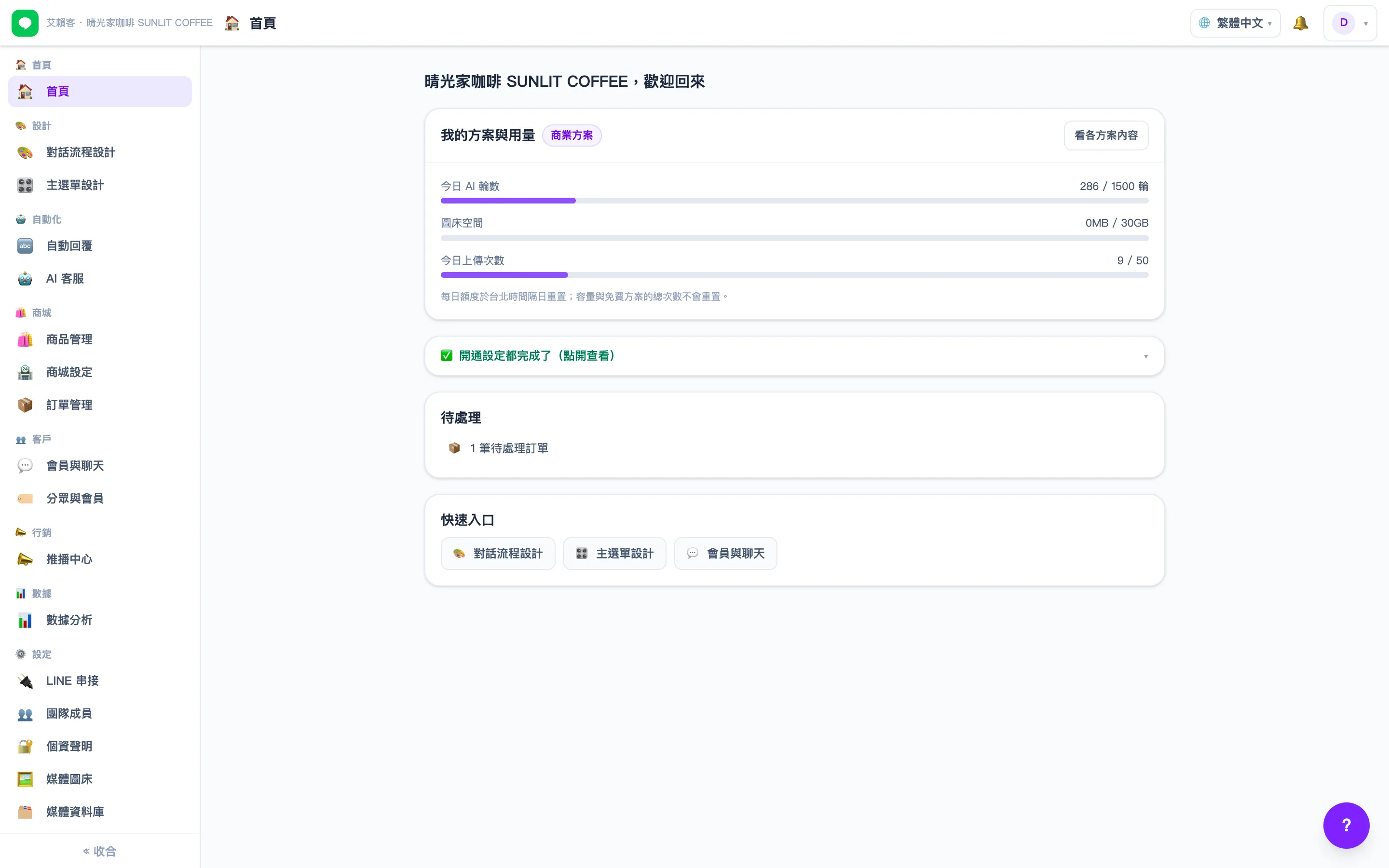Click the 艾賴客・晴光家咖啡 SUNLIT COFFEE header text
The image size is (1389, 868).
pos(129,23)
